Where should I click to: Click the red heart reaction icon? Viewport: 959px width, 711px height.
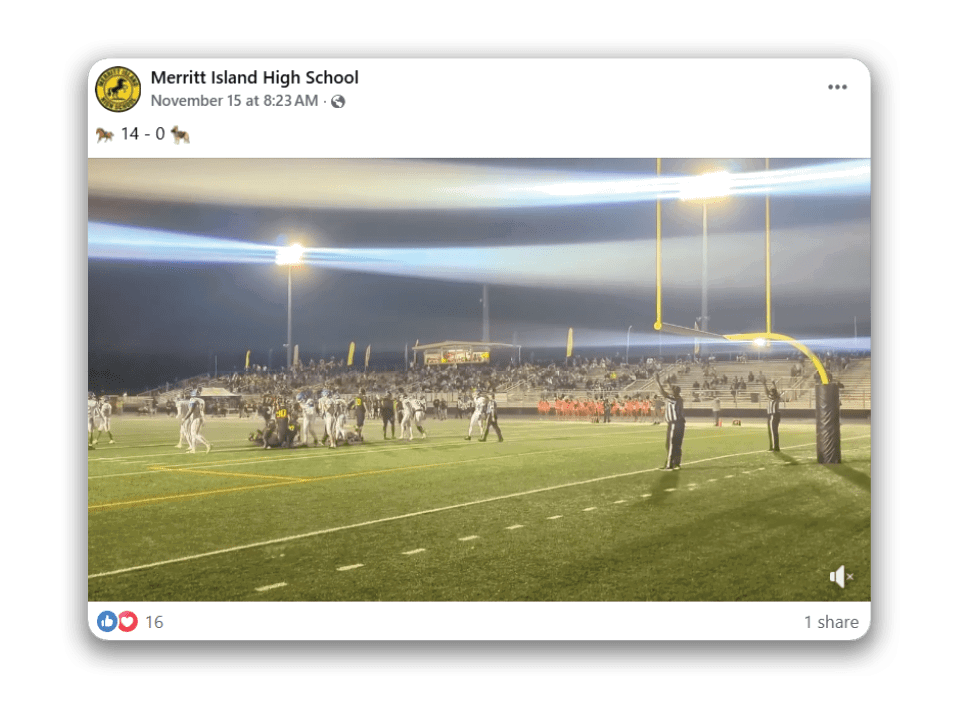(127, 622)
